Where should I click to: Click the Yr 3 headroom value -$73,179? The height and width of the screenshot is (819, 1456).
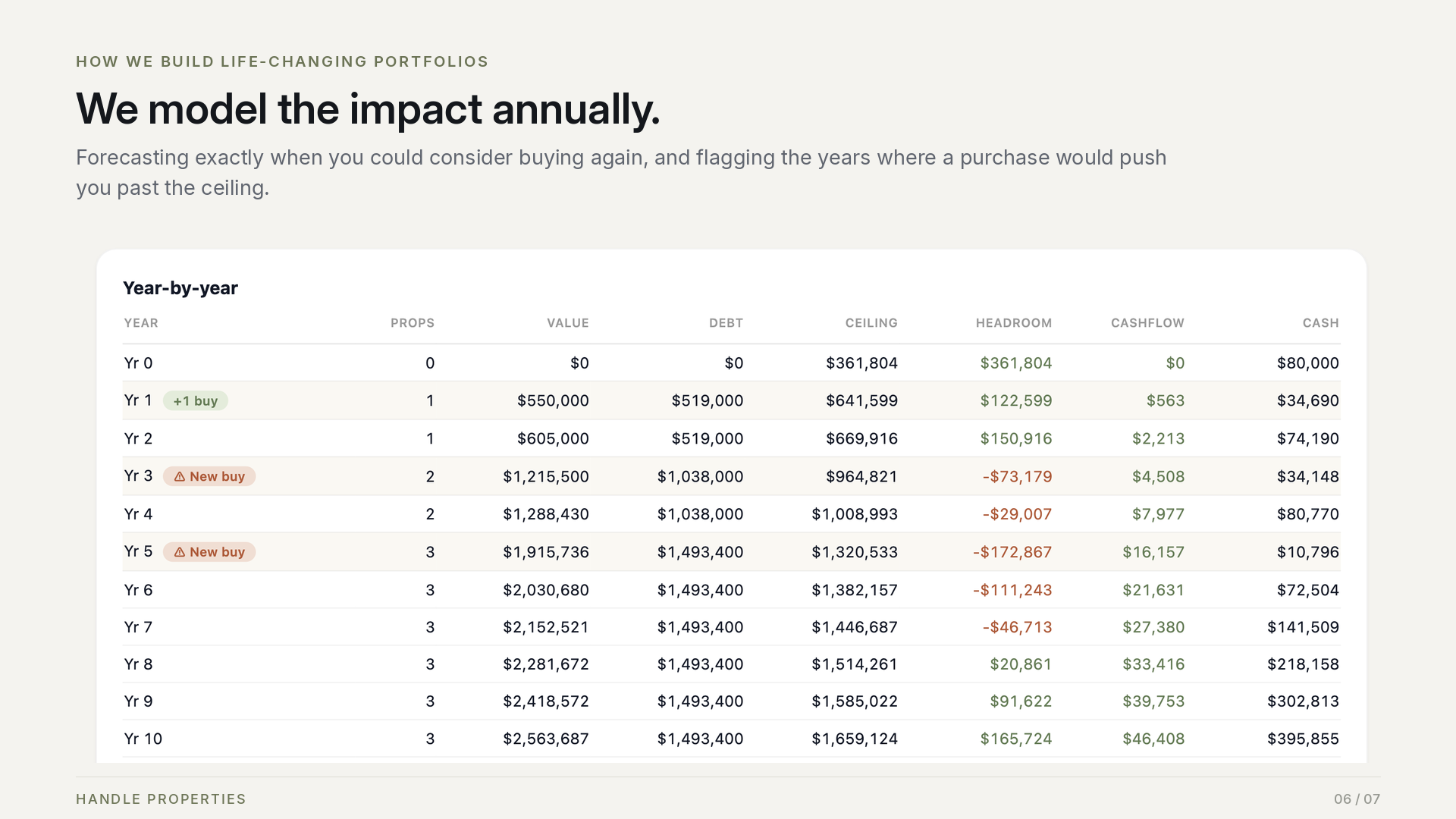point(1017,477)
